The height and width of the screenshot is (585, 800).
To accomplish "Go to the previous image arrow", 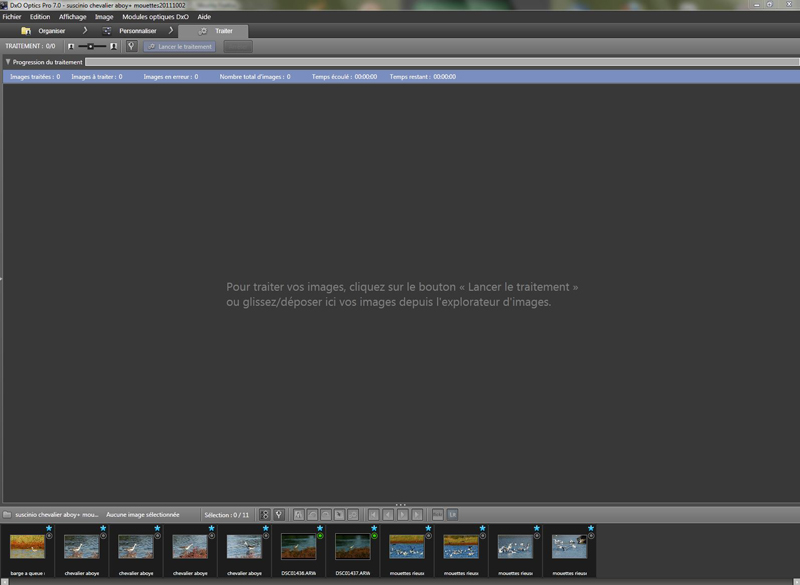I will click(388, 515).
